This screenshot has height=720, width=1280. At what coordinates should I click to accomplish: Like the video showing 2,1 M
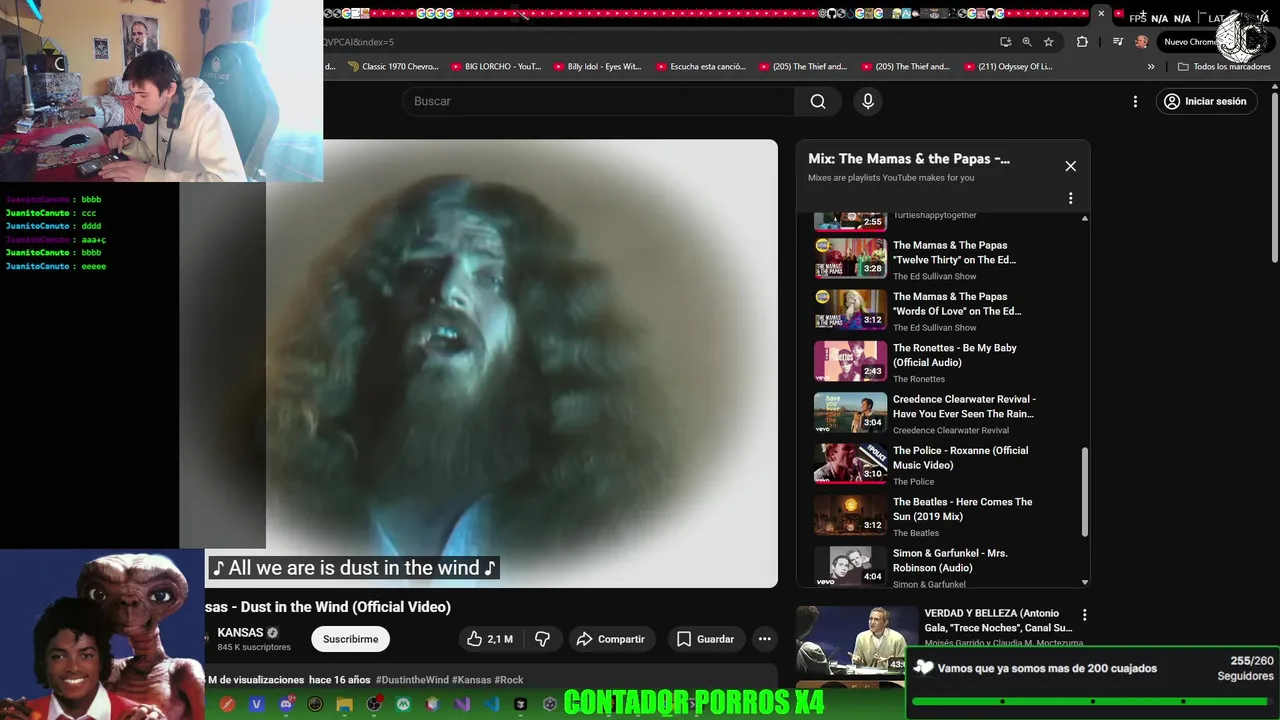pyautogui.click(x=490, y=639)
